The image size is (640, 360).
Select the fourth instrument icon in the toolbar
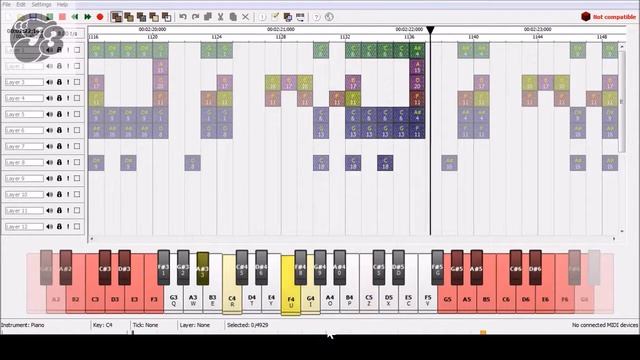point(154,17)
